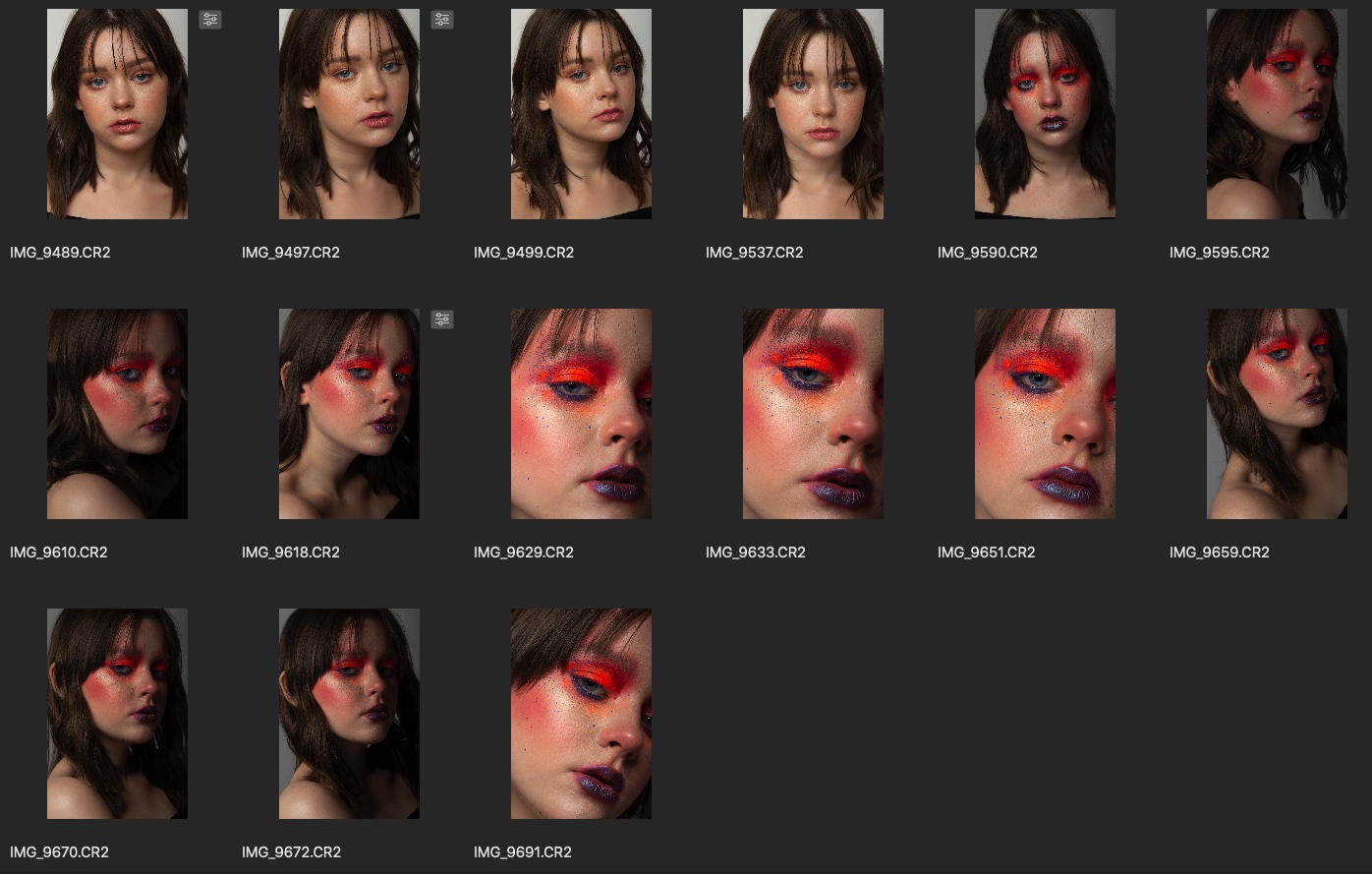Pick the IMG_9659.CR2 photo thumbnail

(x=1277, y=414)
